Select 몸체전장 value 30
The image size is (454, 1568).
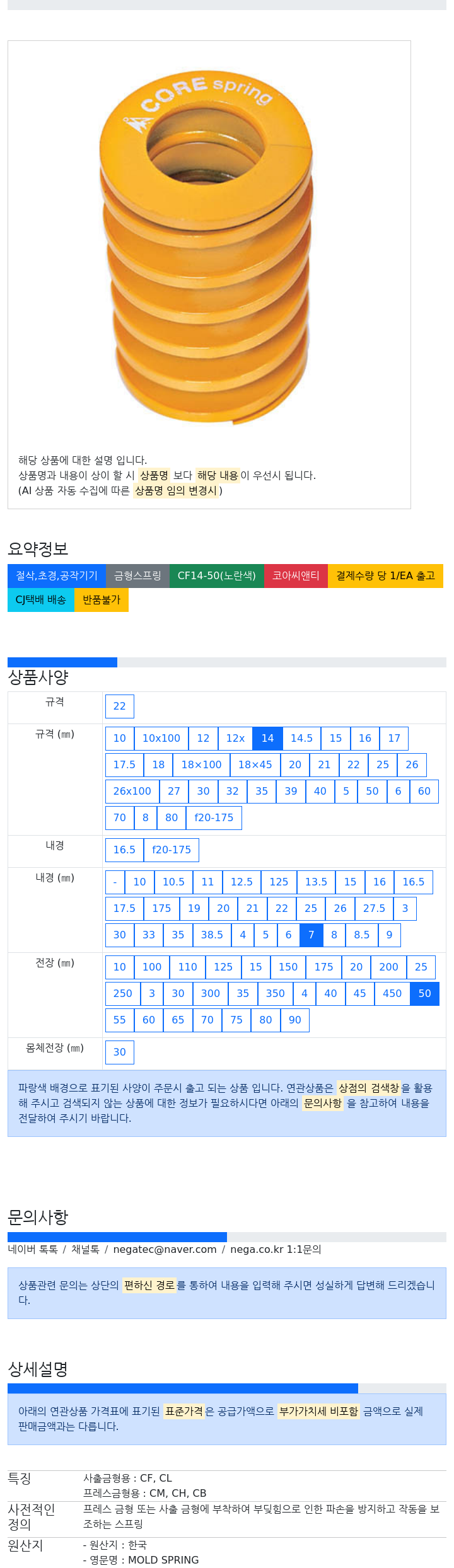coord(120,1052)
